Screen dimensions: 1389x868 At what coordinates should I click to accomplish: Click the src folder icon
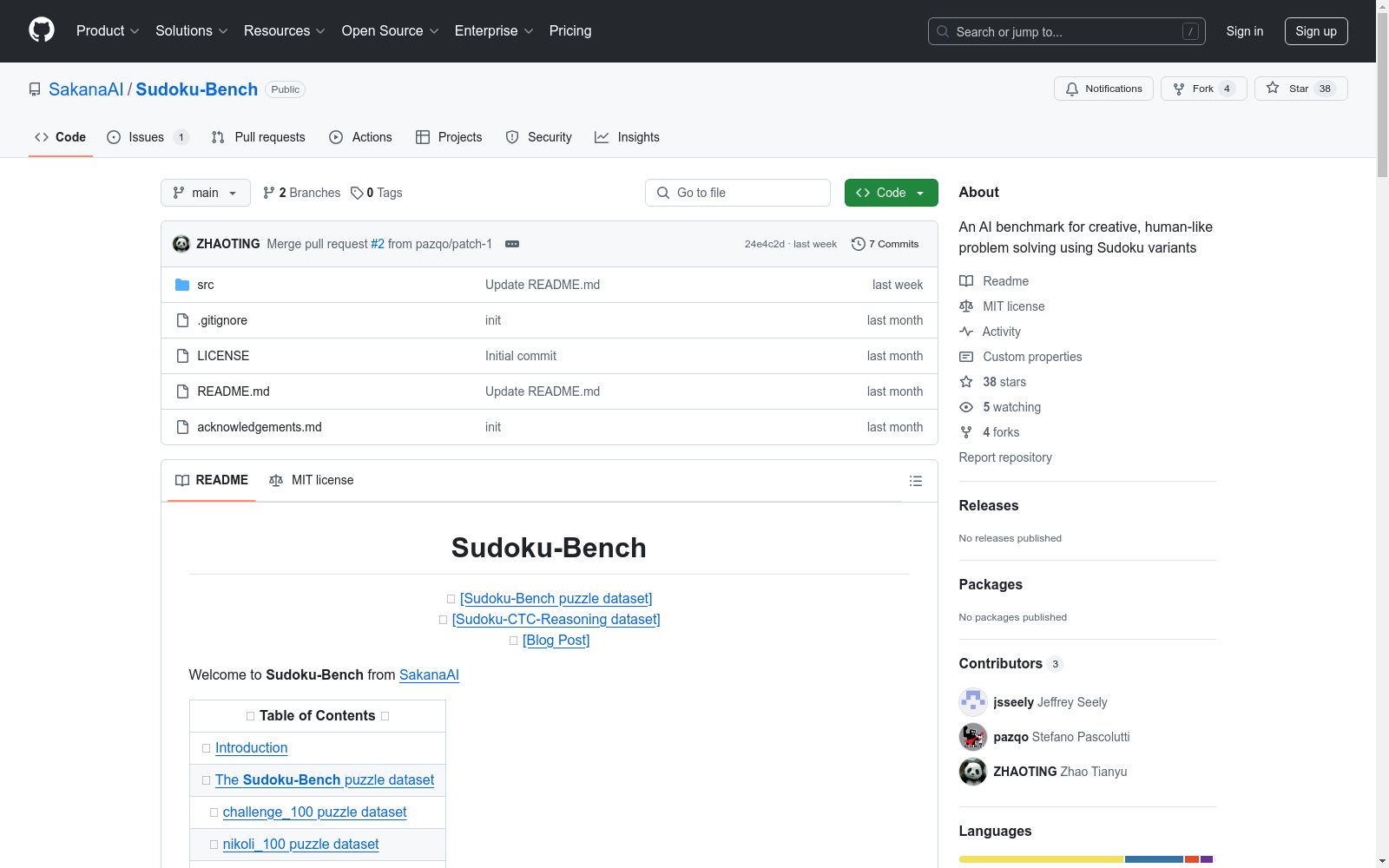tap(182, 285)
